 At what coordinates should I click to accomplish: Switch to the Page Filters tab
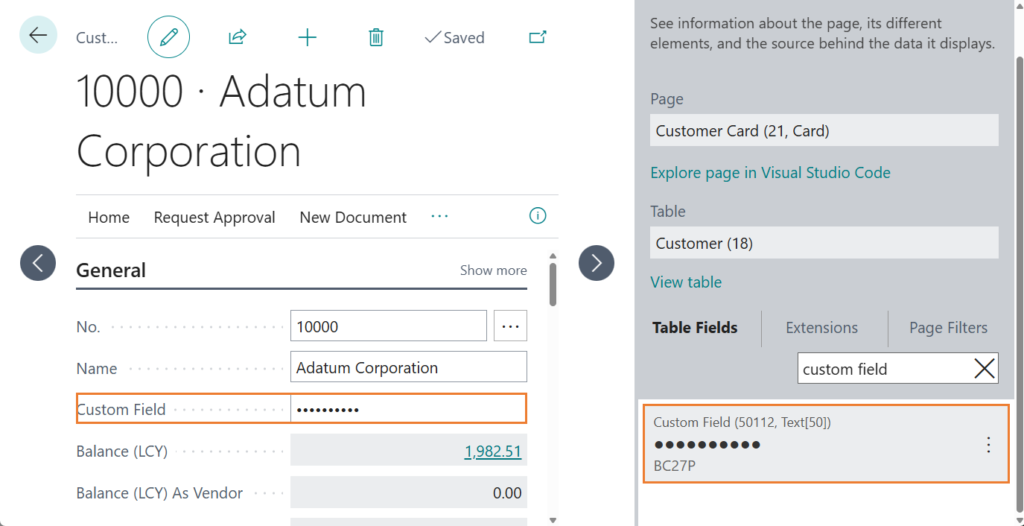(x=947, y=328)
